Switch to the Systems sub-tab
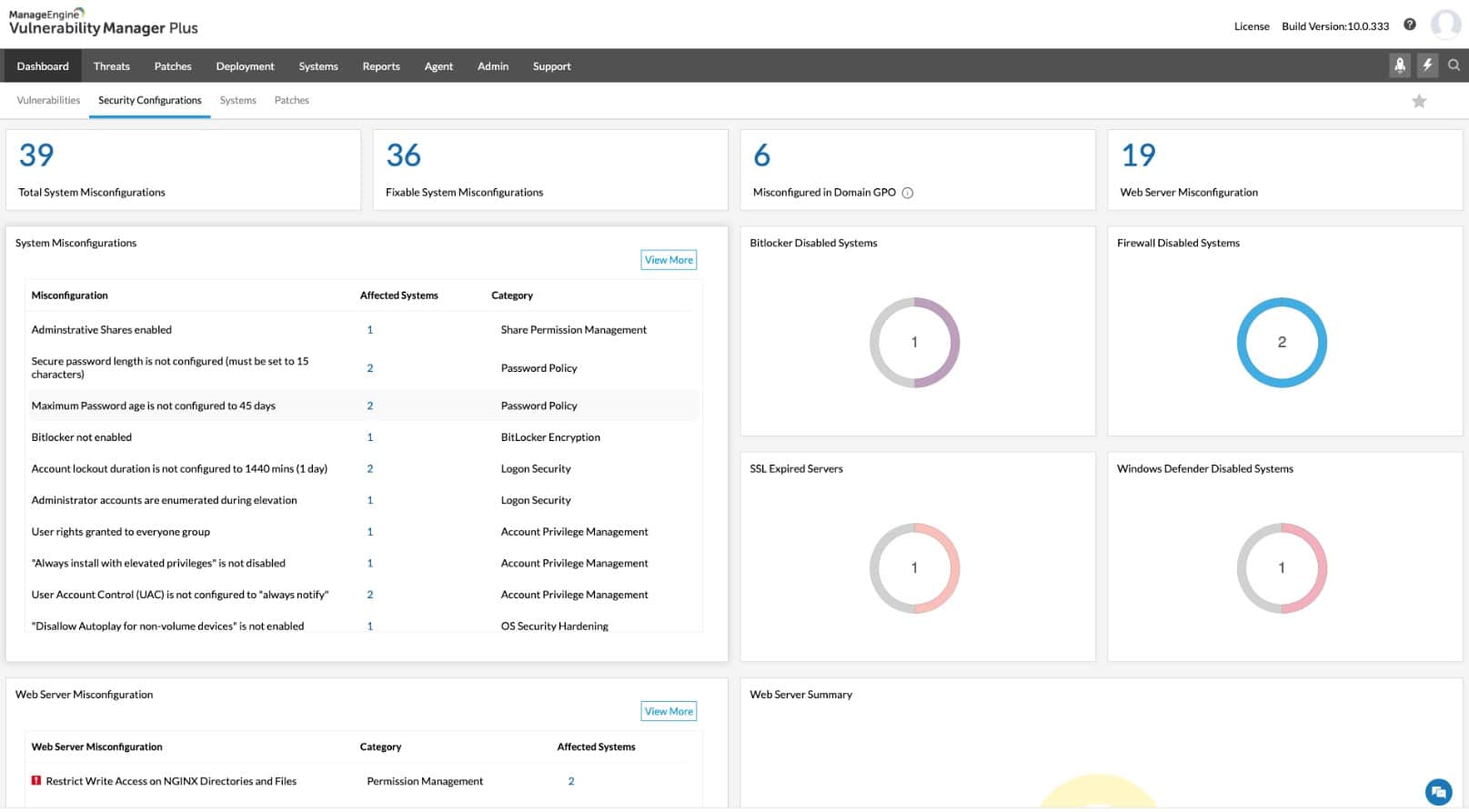Viewport: 1469px width, 812px height. [x=237, y=100]
